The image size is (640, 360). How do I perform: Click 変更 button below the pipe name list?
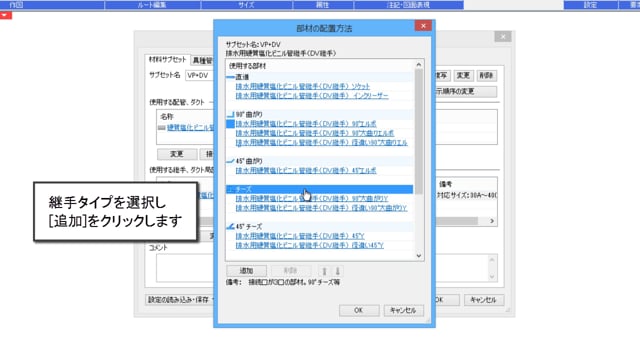tap(177, 154)
